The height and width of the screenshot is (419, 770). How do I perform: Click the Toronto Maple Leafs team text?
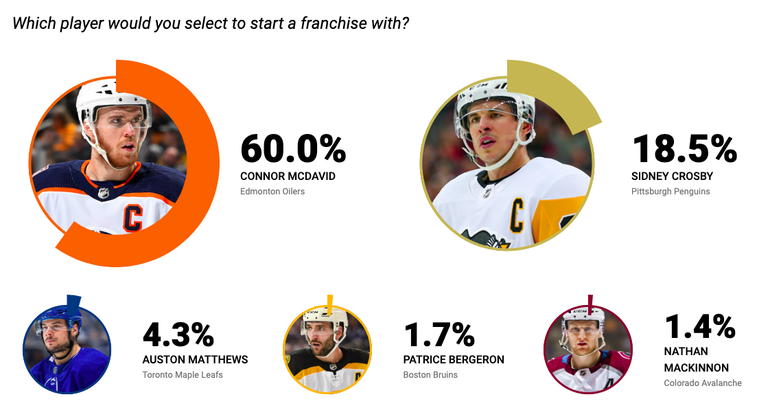pos(183,375)
